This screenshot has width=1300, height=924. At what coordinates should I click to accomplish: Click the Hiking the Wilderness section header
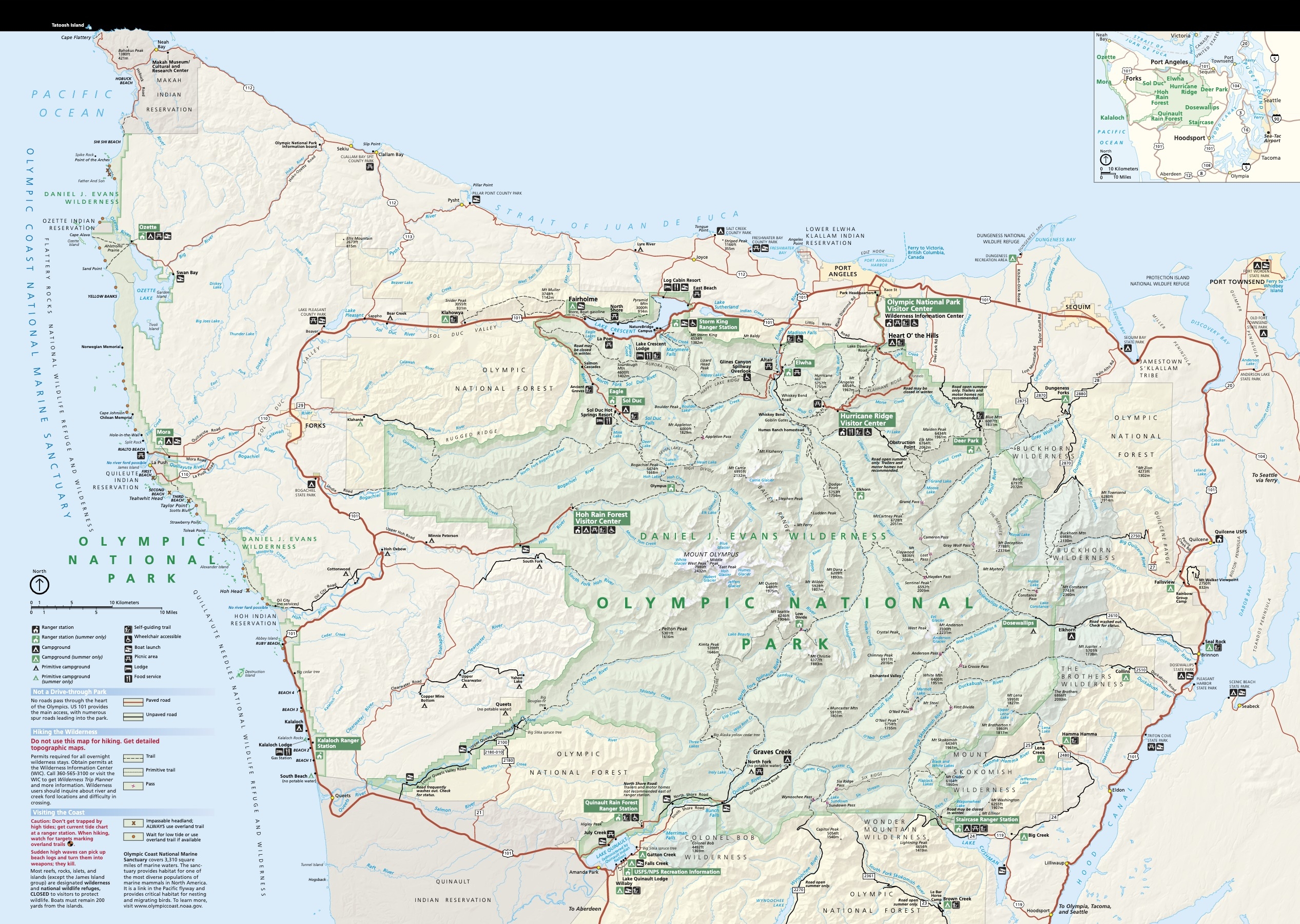[x=65, y=731]
